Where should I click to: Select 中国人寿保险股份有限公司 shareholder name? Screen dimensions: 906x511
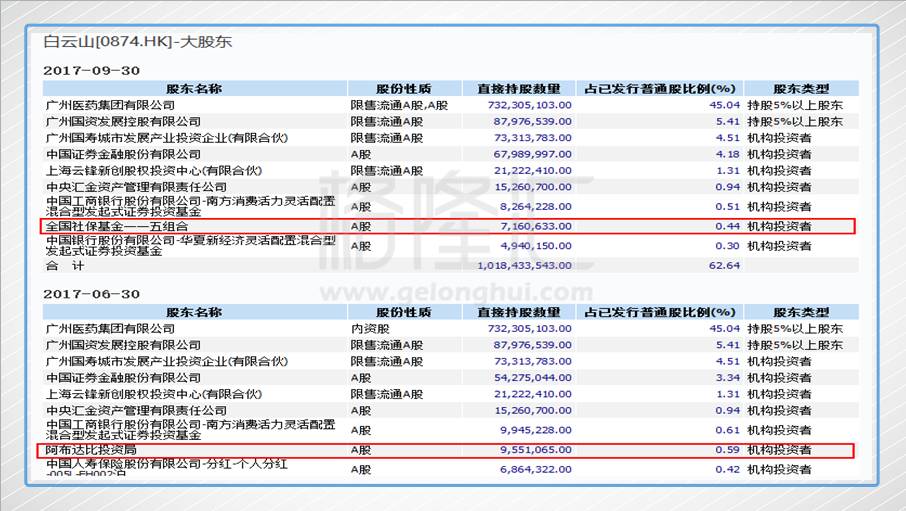pyautogui.click(x=166, y=469)
